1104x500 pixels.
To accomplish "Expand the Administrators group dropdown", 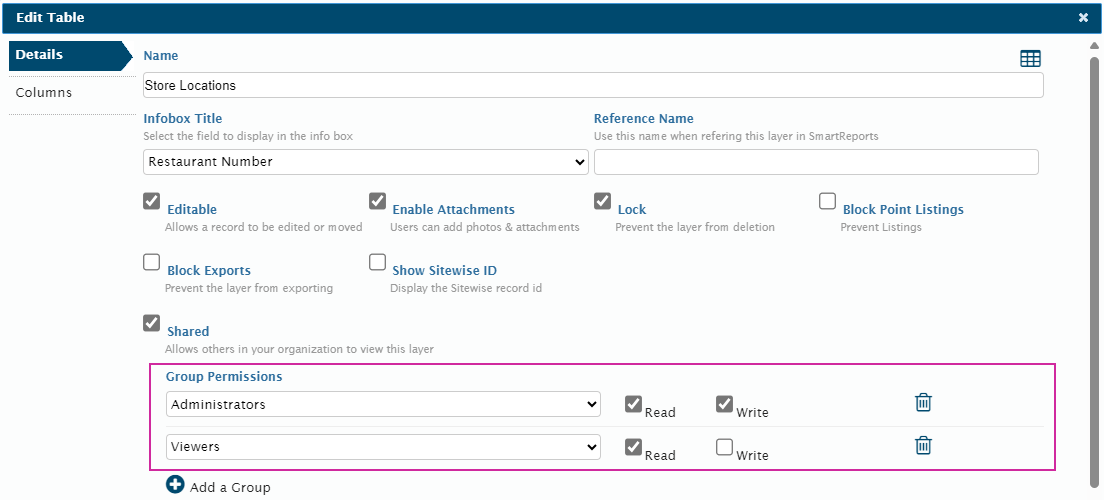I will click(383, 404).
